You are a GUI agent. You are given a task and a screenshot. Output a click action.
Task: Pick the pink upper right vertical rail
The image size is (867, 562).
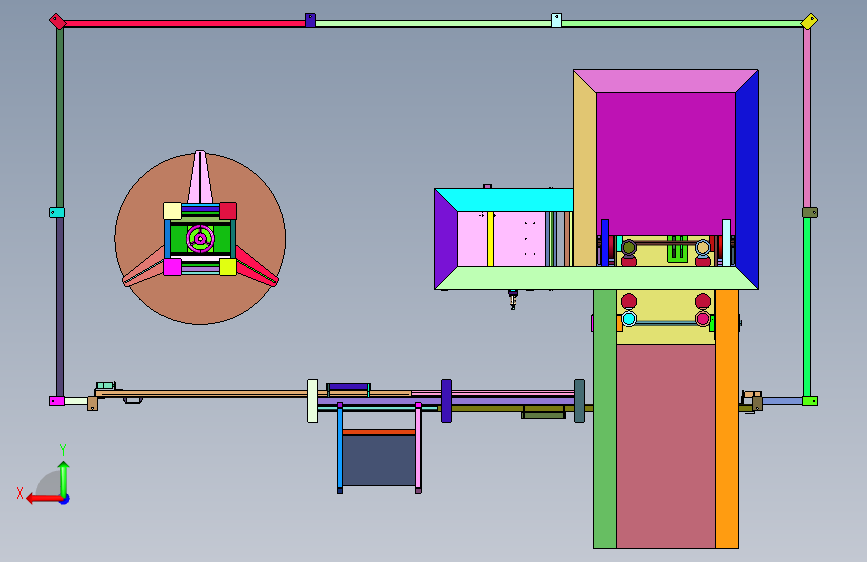(x=807, y=118)
